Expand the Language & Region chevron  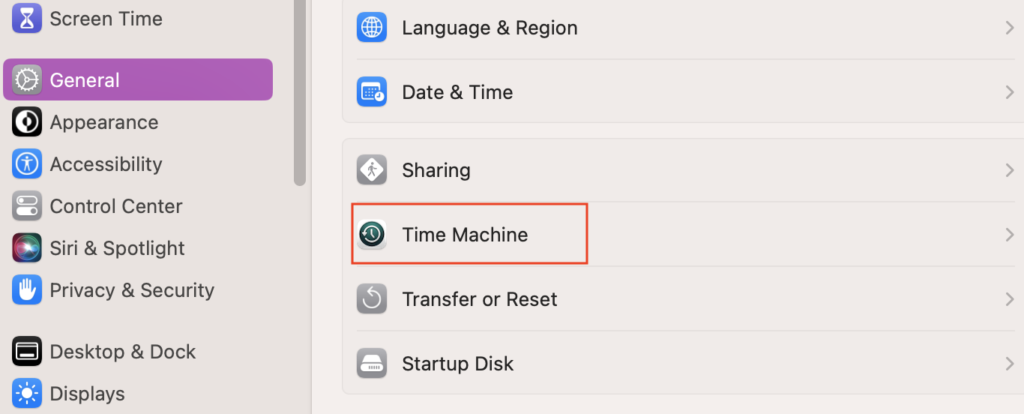click(1009, 28)
